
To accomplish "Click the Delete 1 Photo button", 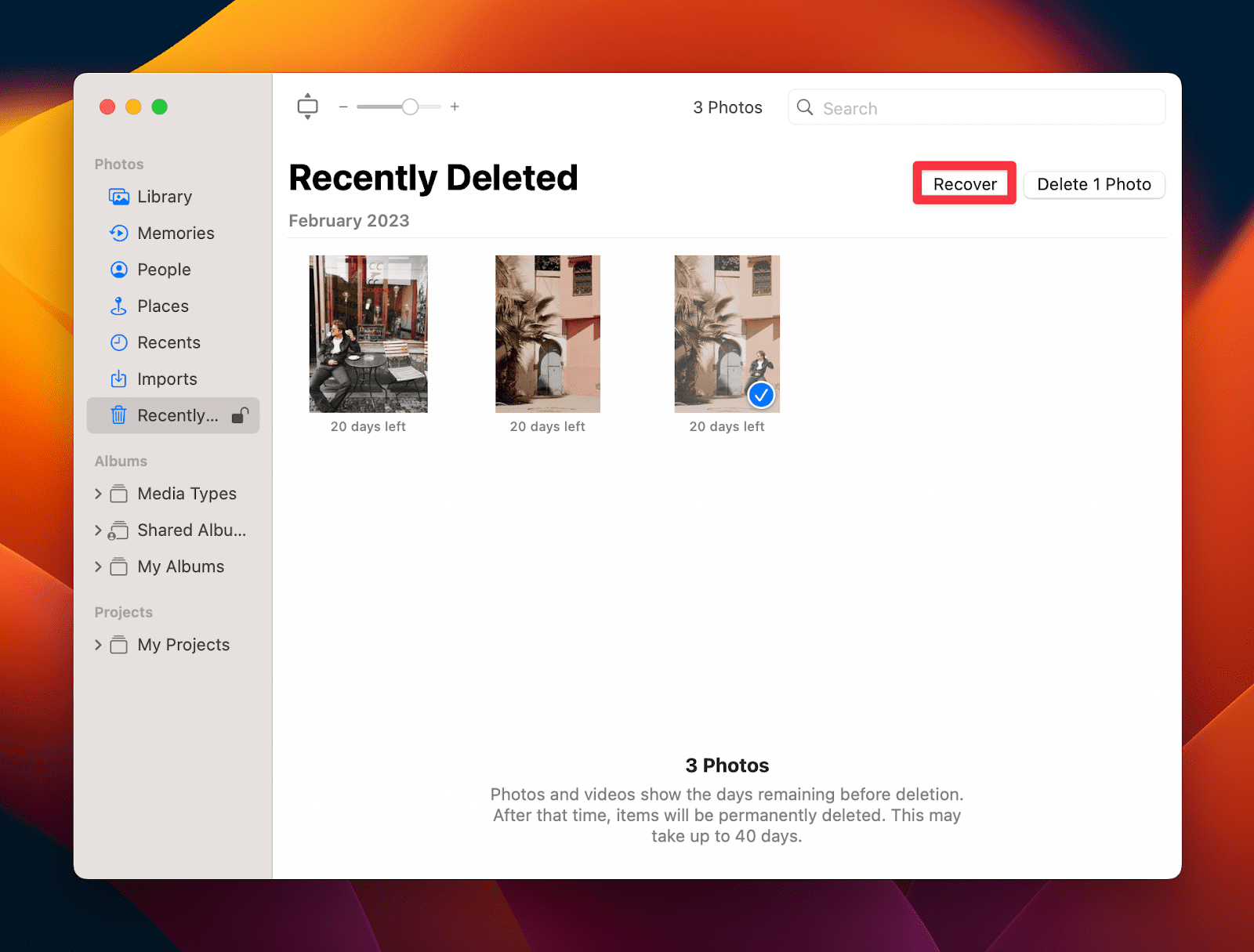I will pyautogui.click(x=1094, y=184).
